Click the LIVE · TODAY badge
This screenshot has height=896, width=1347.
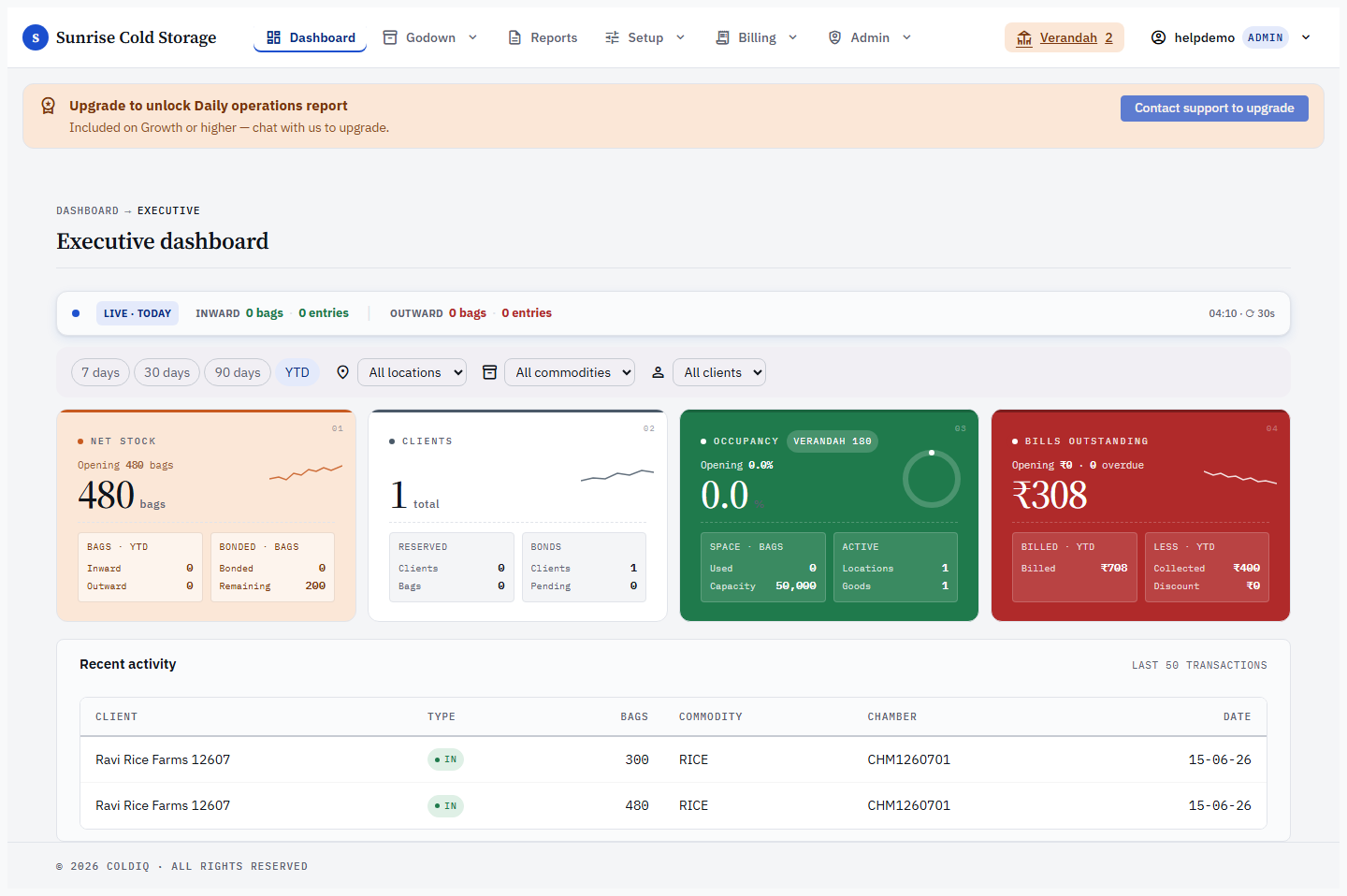tap(138, 313)
